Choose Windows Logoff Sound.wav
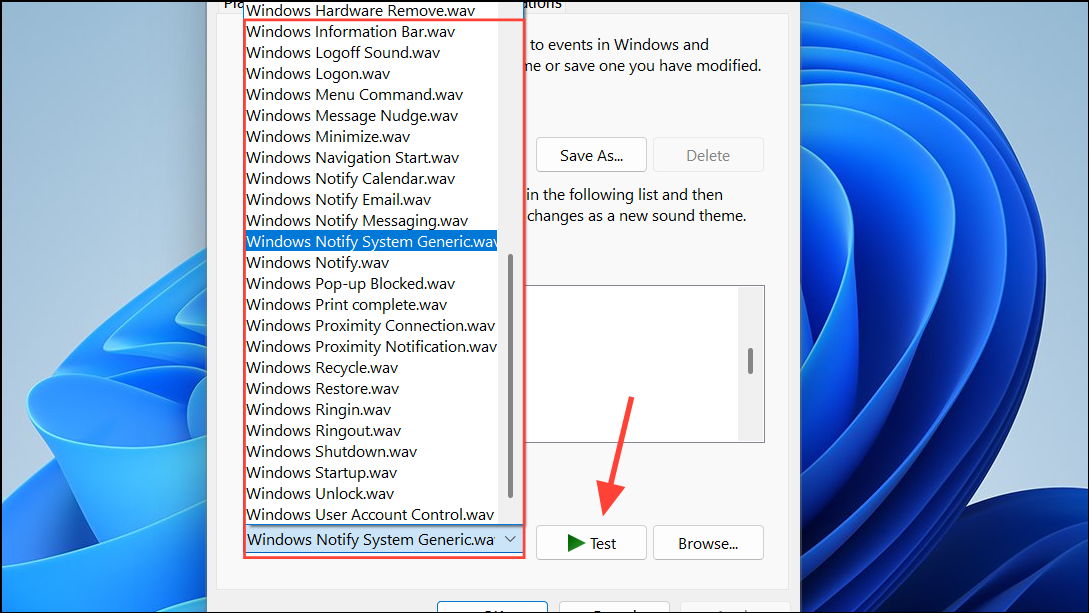The width and height of the screenshot is (1089, 613). pyautogui.click(x=372, y=53)
